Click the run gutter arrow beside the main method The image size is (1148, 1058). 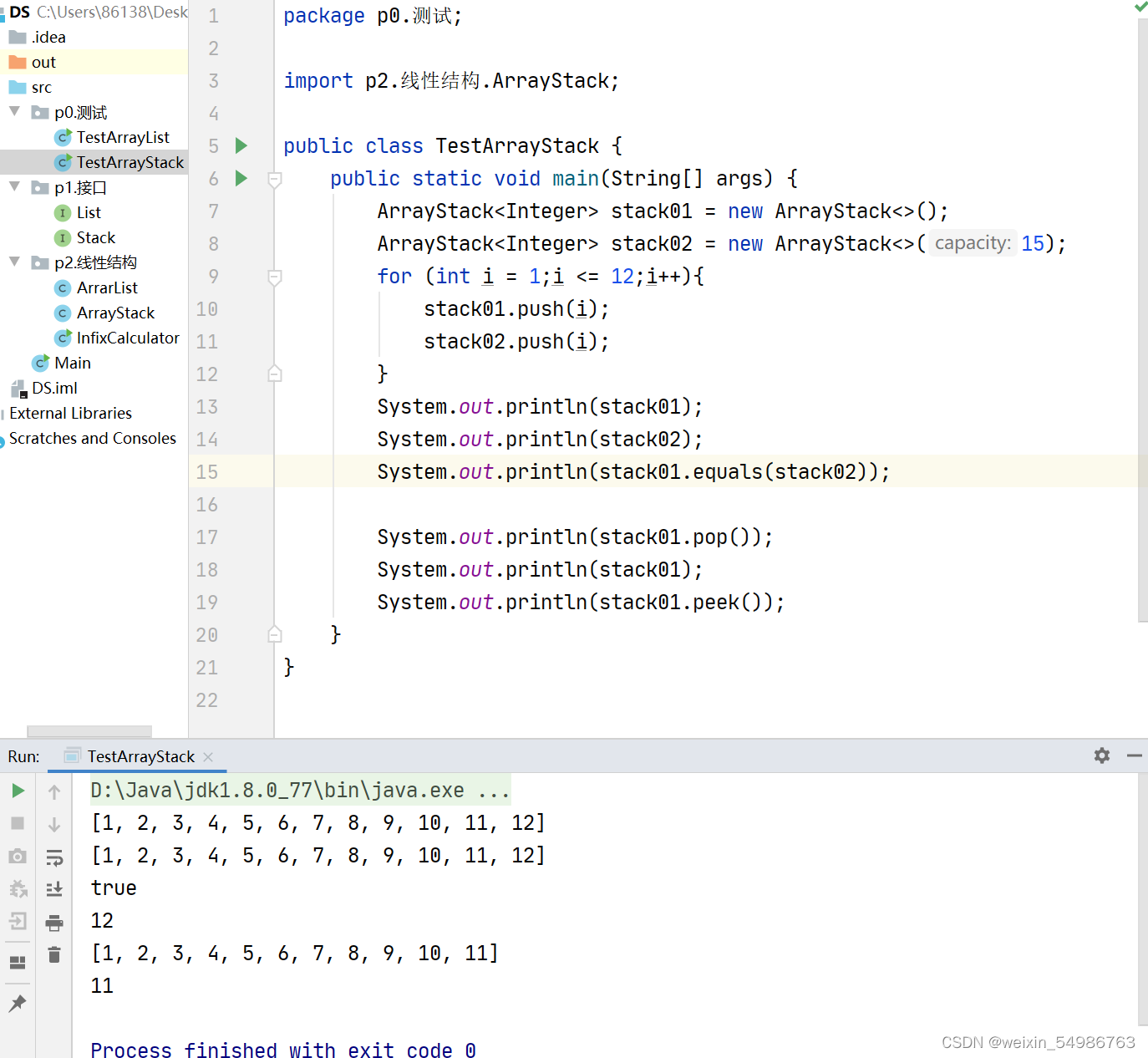[x=241, y=178]
